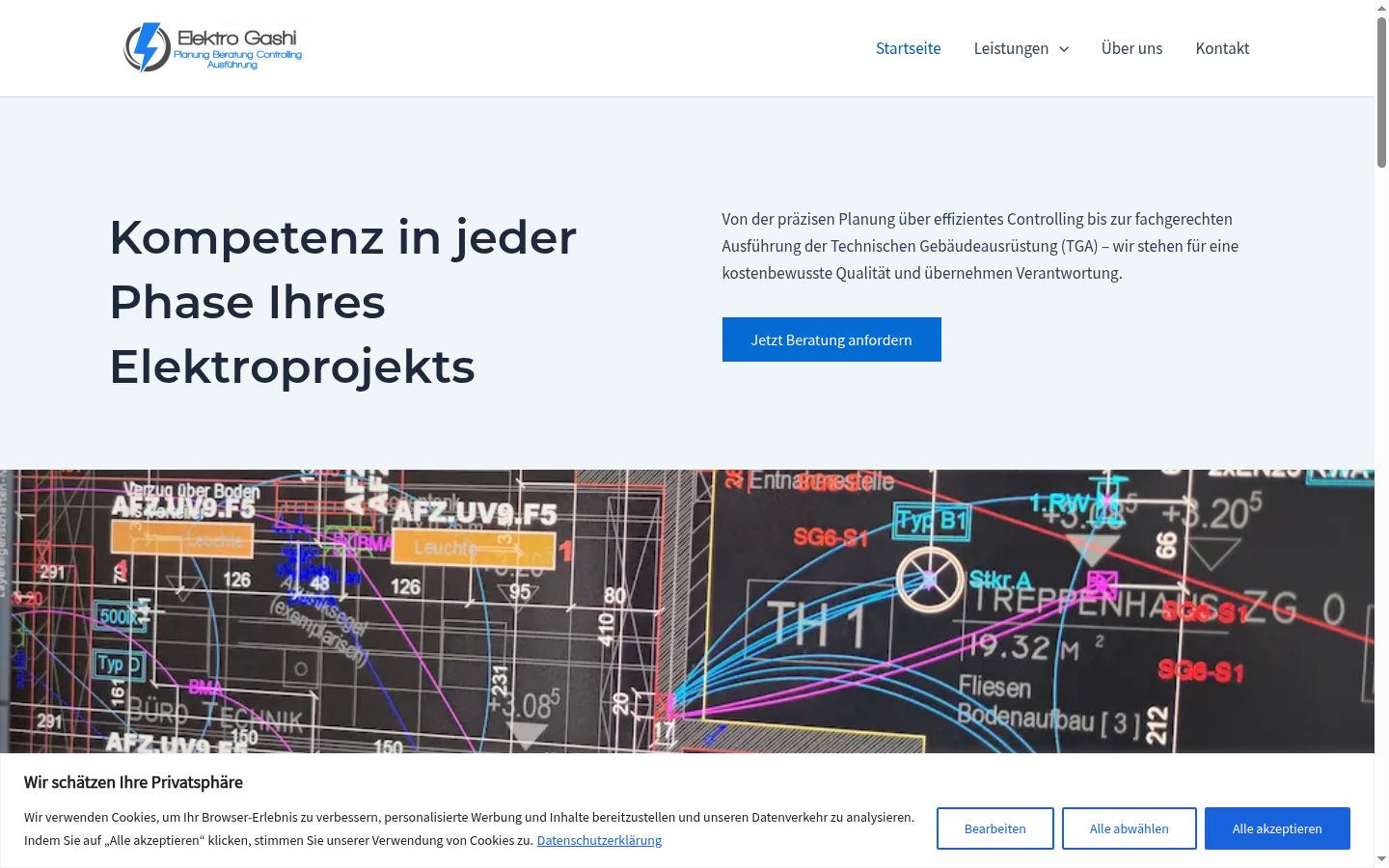Click the paragraph starting Von der präzisen Planung
The image size is (1389, 868).
[x=980, y=246]
